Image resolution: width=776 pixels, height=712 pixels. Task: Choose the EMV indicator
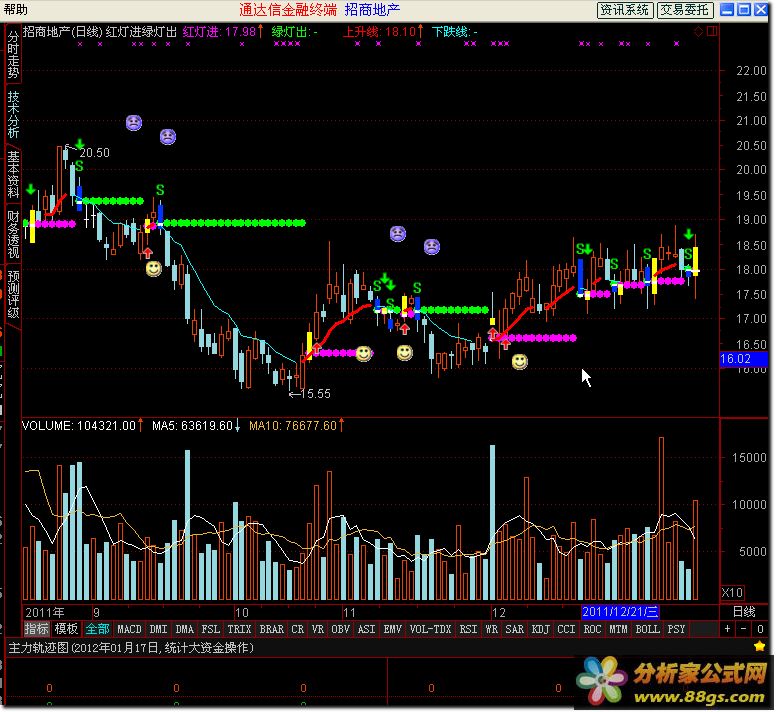tap(392, 628)
